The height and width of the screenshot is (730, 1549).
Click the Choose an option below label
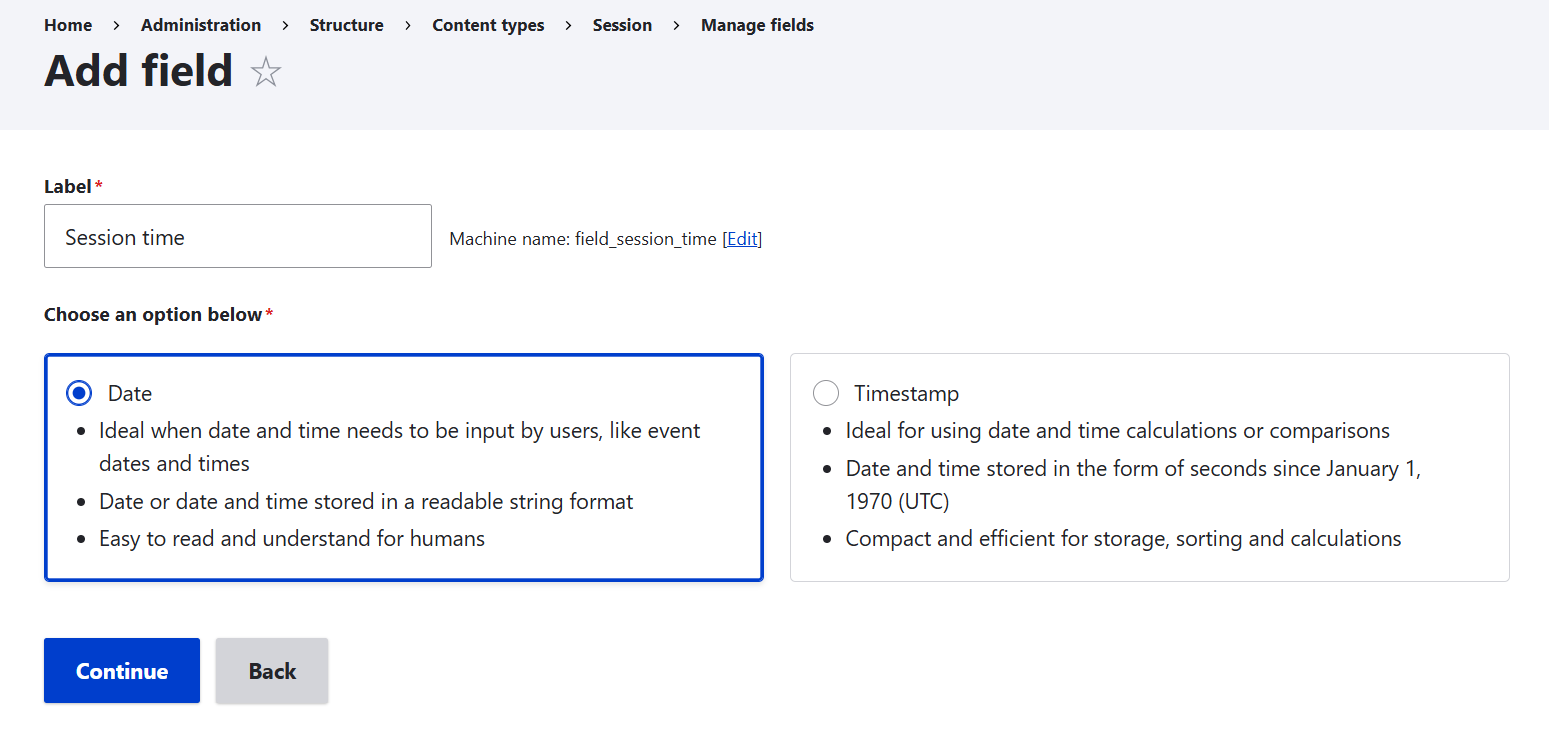tap(153, 313)
